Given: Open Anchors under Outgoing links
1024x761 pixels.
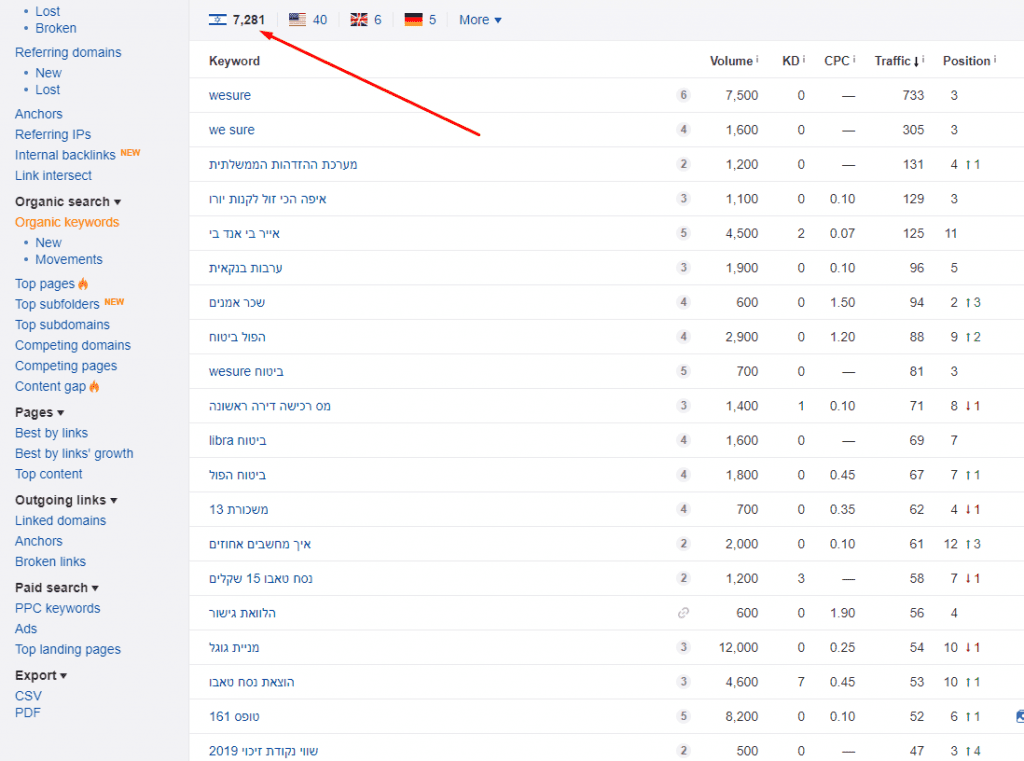Looking at the screenshot, I should 39,541.
